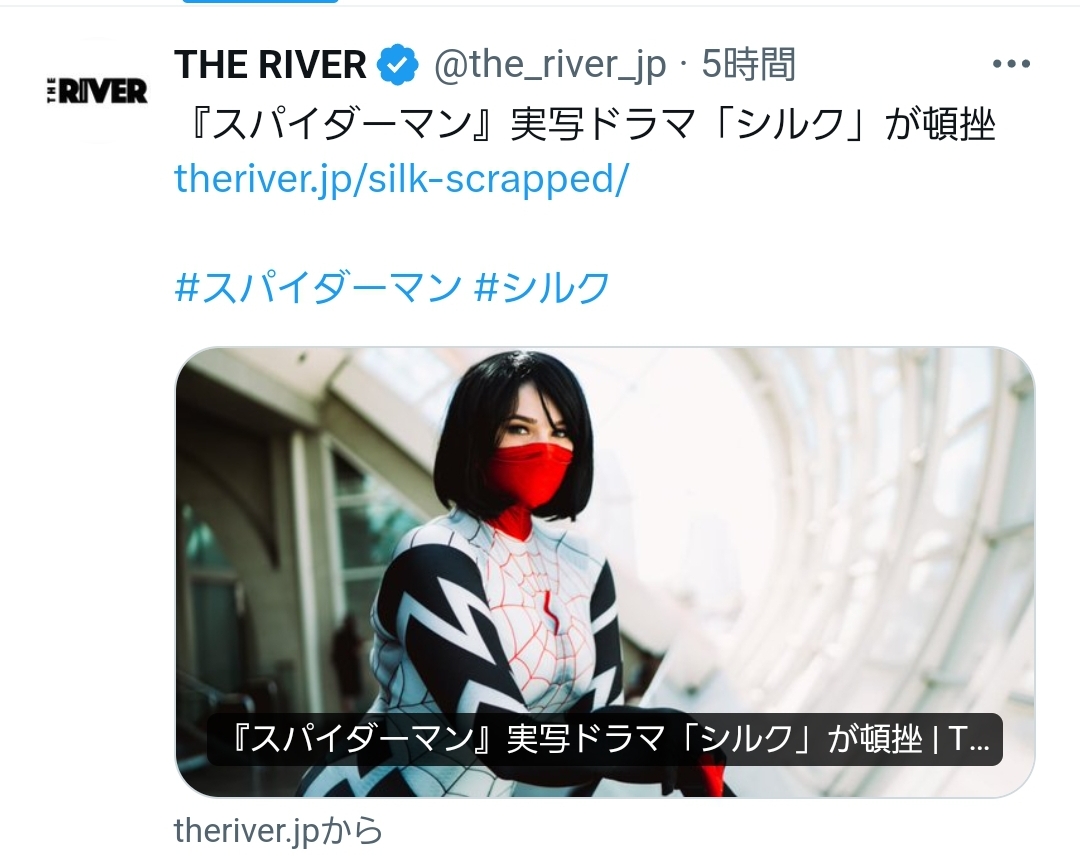Select the blue active tab indicator at top

tap(260, 1)
